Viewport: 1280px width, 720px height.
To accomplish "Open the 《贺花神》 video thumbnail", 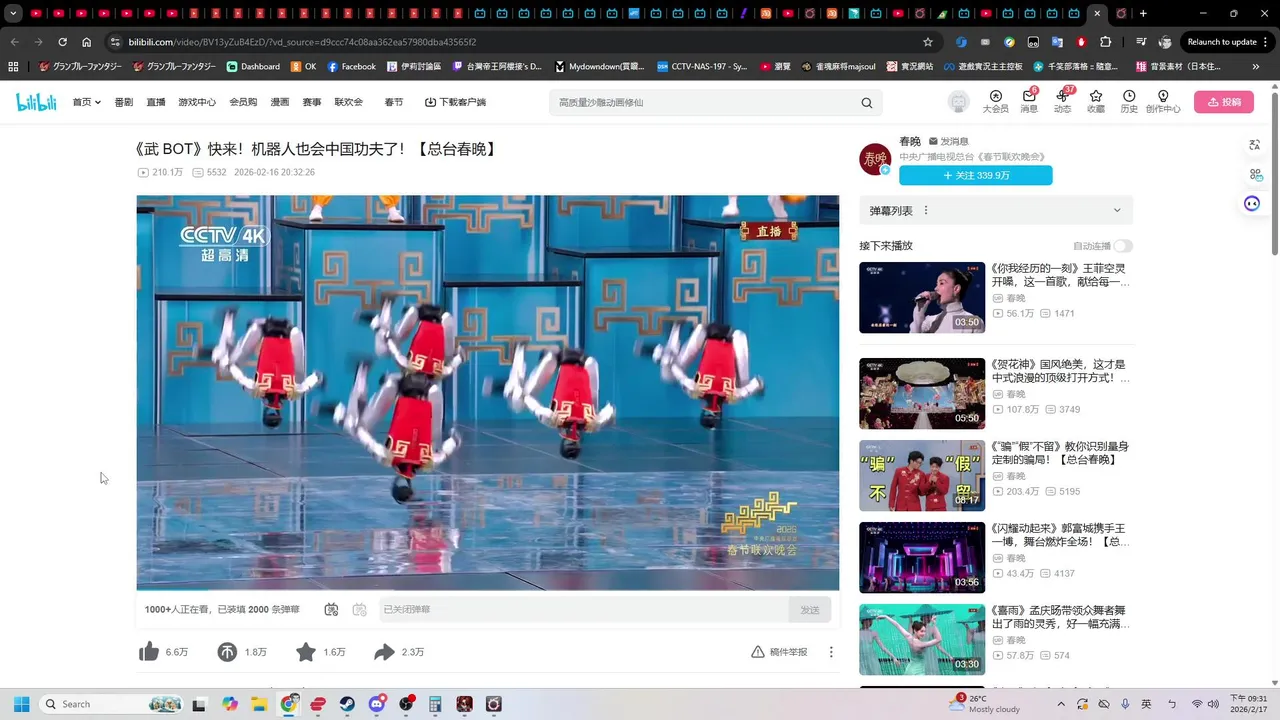I will 922,393.
